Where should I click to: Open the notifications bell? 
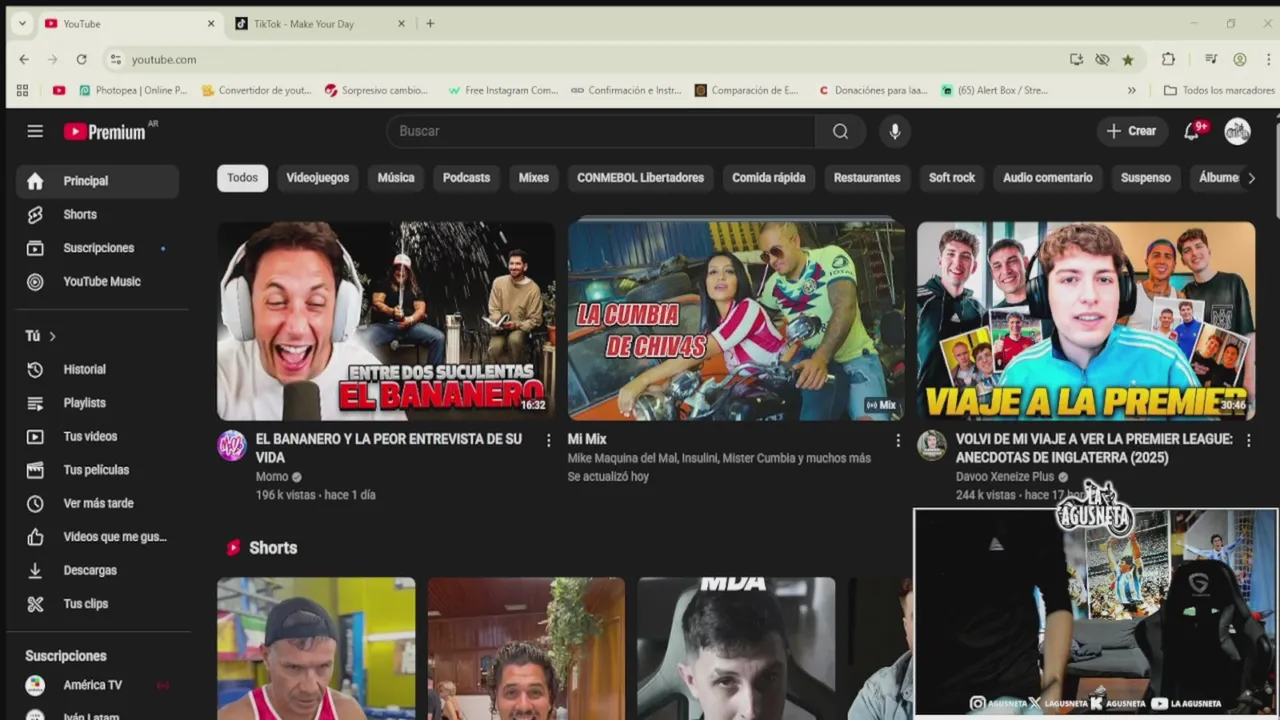pyautogui.click(x=1191, y=131)
